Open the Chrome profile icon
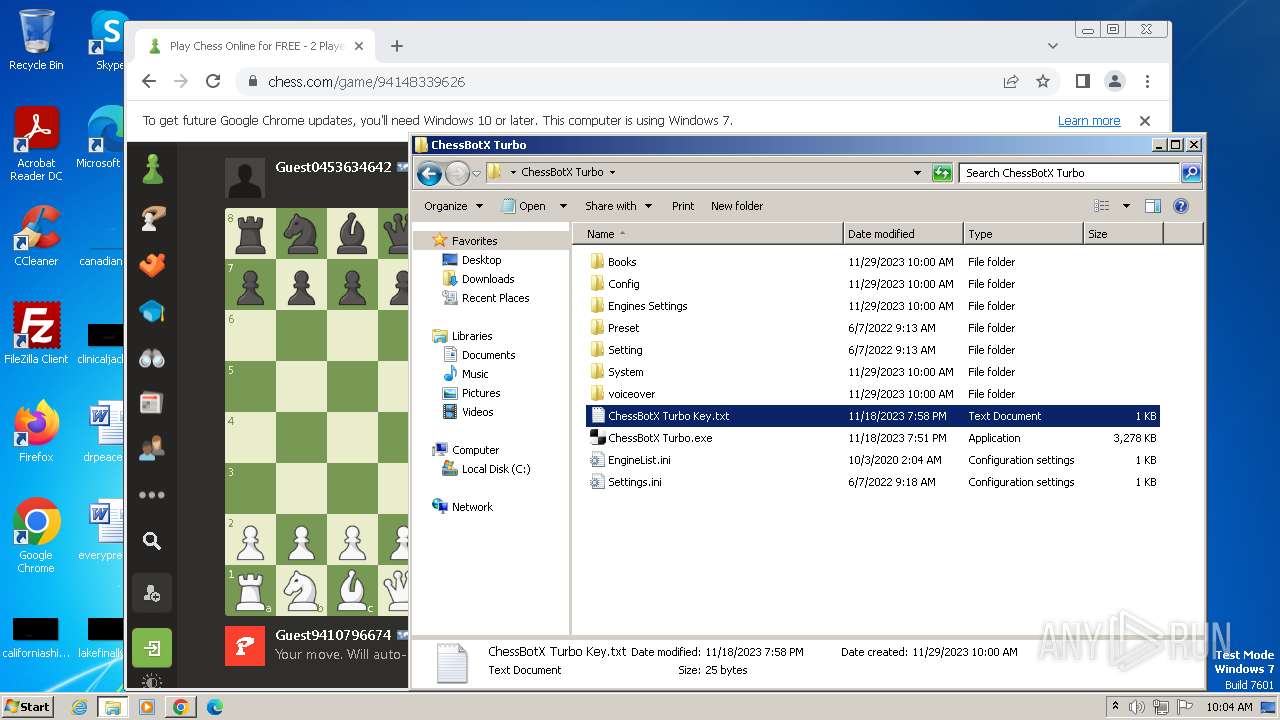The image size is (1280, 720). [1115, 82]
